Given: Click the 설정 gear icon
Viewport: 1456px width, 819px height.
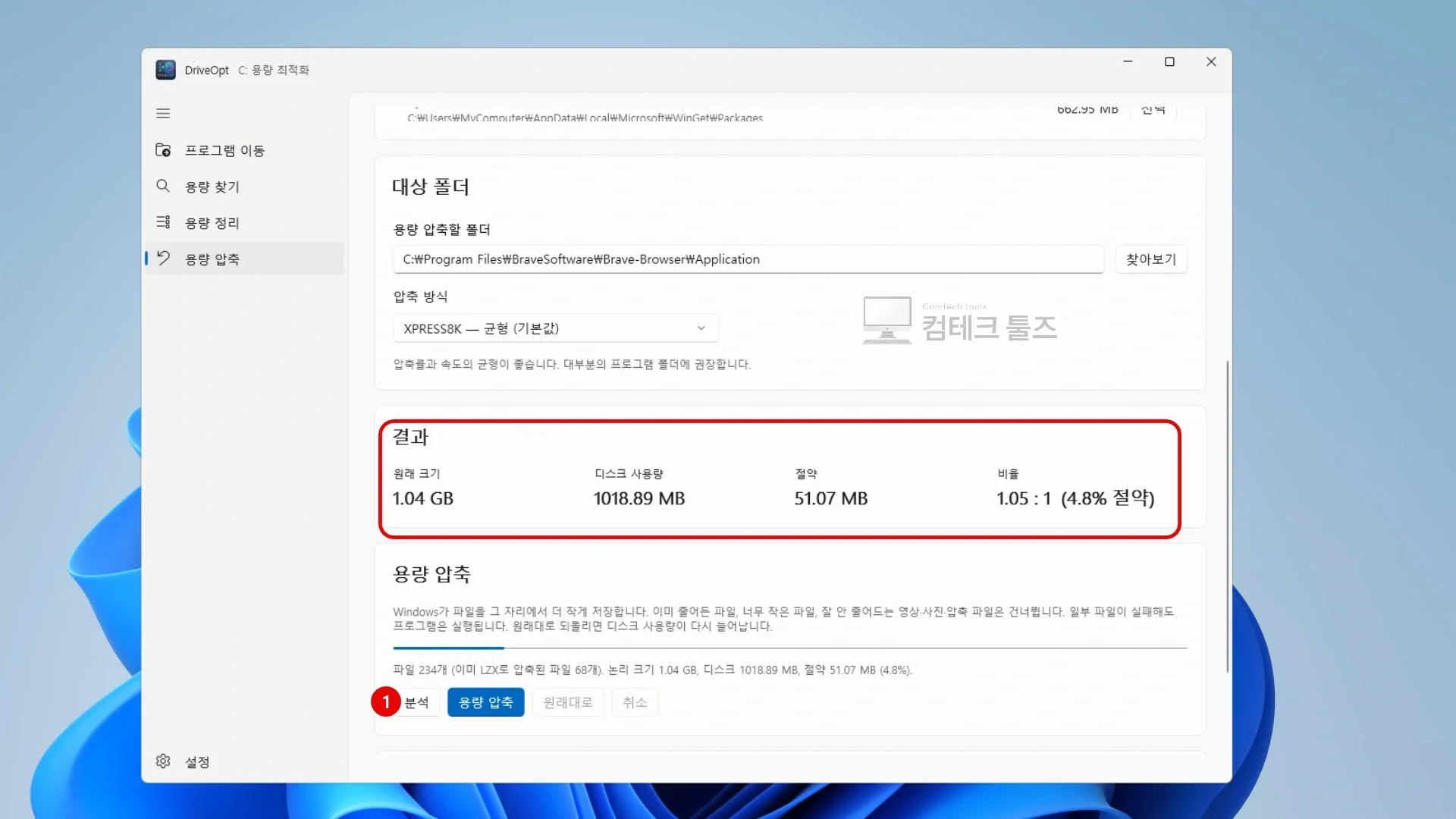Looking at the screenshot, I should (x=163, y=761).
